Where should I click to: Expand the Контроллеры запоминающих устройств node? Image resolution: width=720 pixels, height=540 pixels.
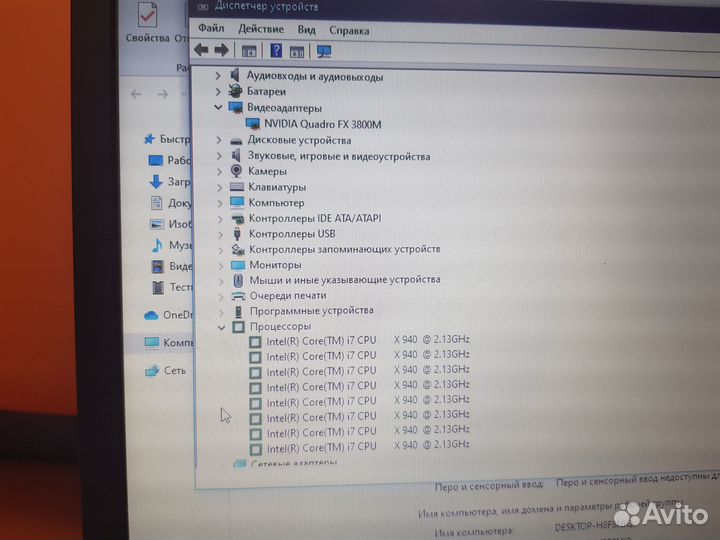[x=221, y=250]
